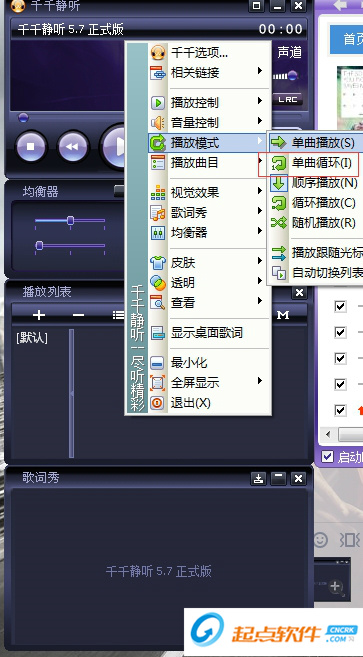The width and height of the screenshot is (363, 657).
Task: Go to previous track button
Action: (73, 147)
